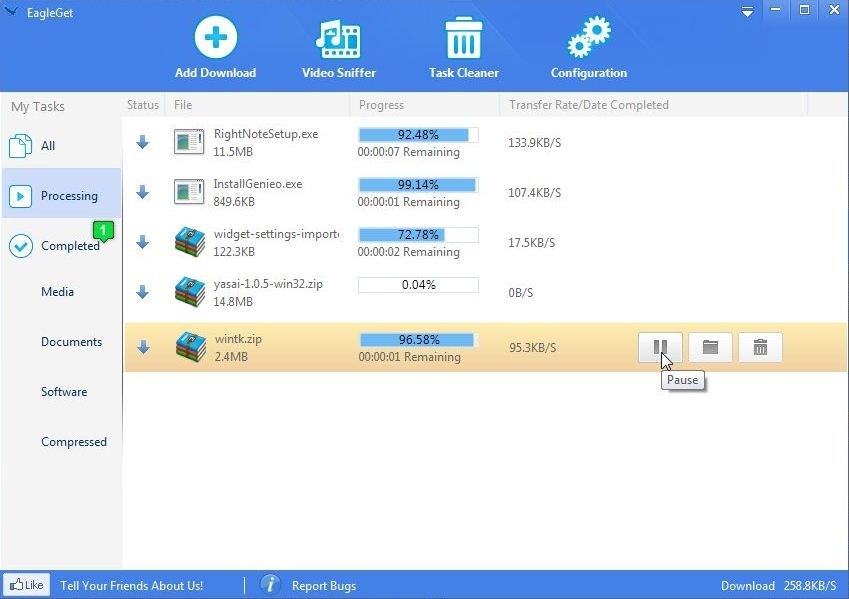
Task: Click the 95.3KB/S transfer rate
Action: coord(532,348)
